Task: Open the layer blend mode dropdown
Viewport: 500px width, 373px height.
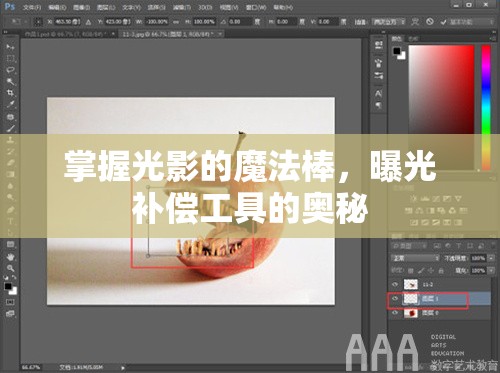Action: [x=415, y=258]
